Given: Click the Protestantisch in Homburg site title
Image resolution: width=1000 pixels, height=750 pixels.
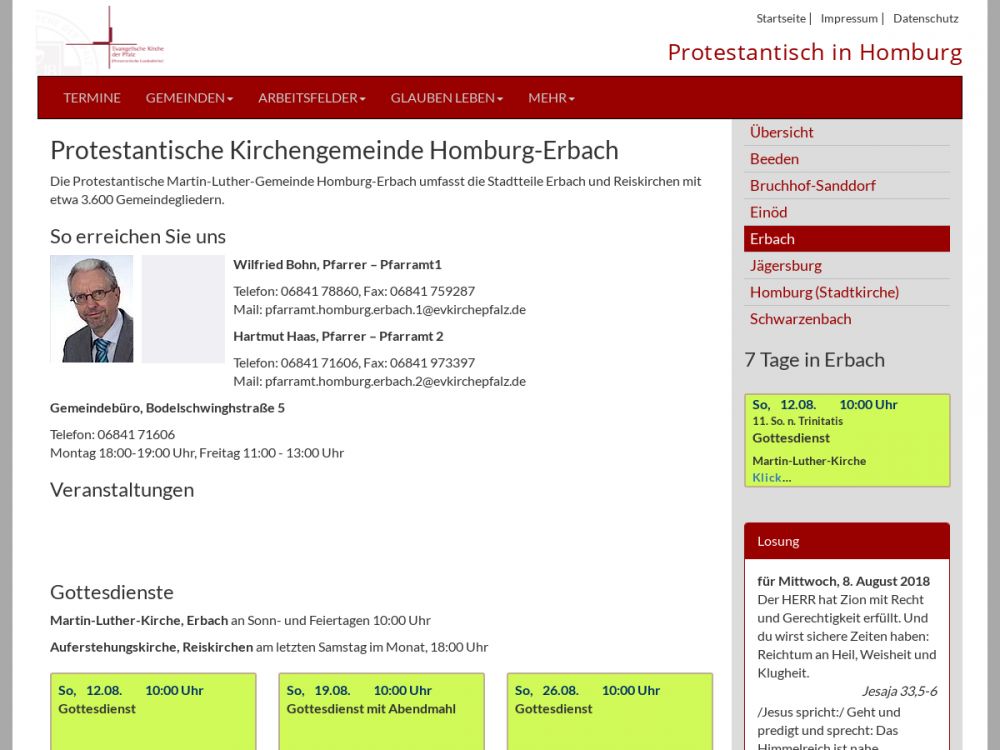Looking at the screenshot, I should (x=814, y=52).
